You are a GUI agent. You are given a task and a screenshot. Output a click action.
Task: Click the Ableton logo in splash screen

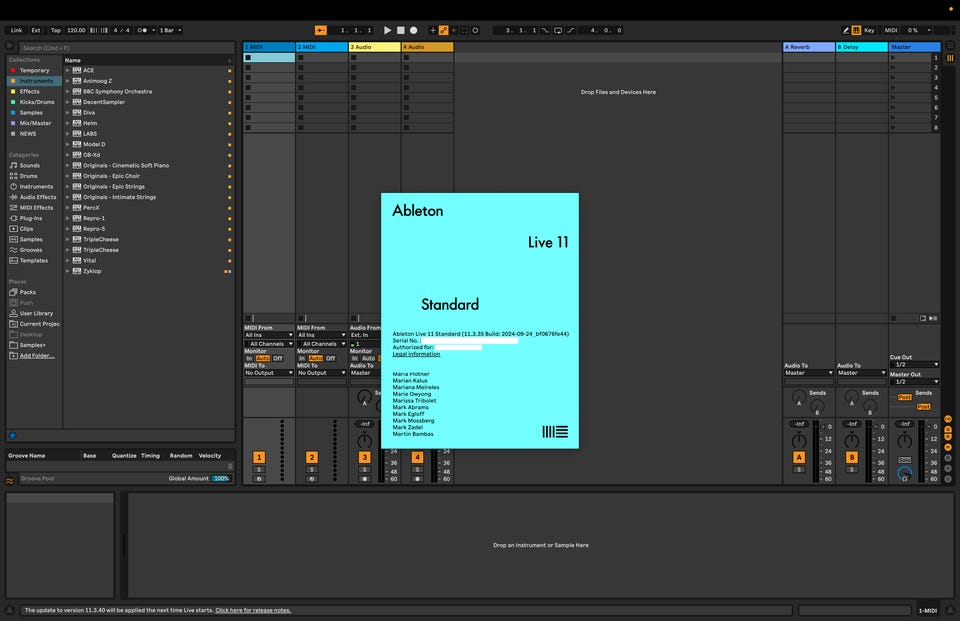(555, 432)
